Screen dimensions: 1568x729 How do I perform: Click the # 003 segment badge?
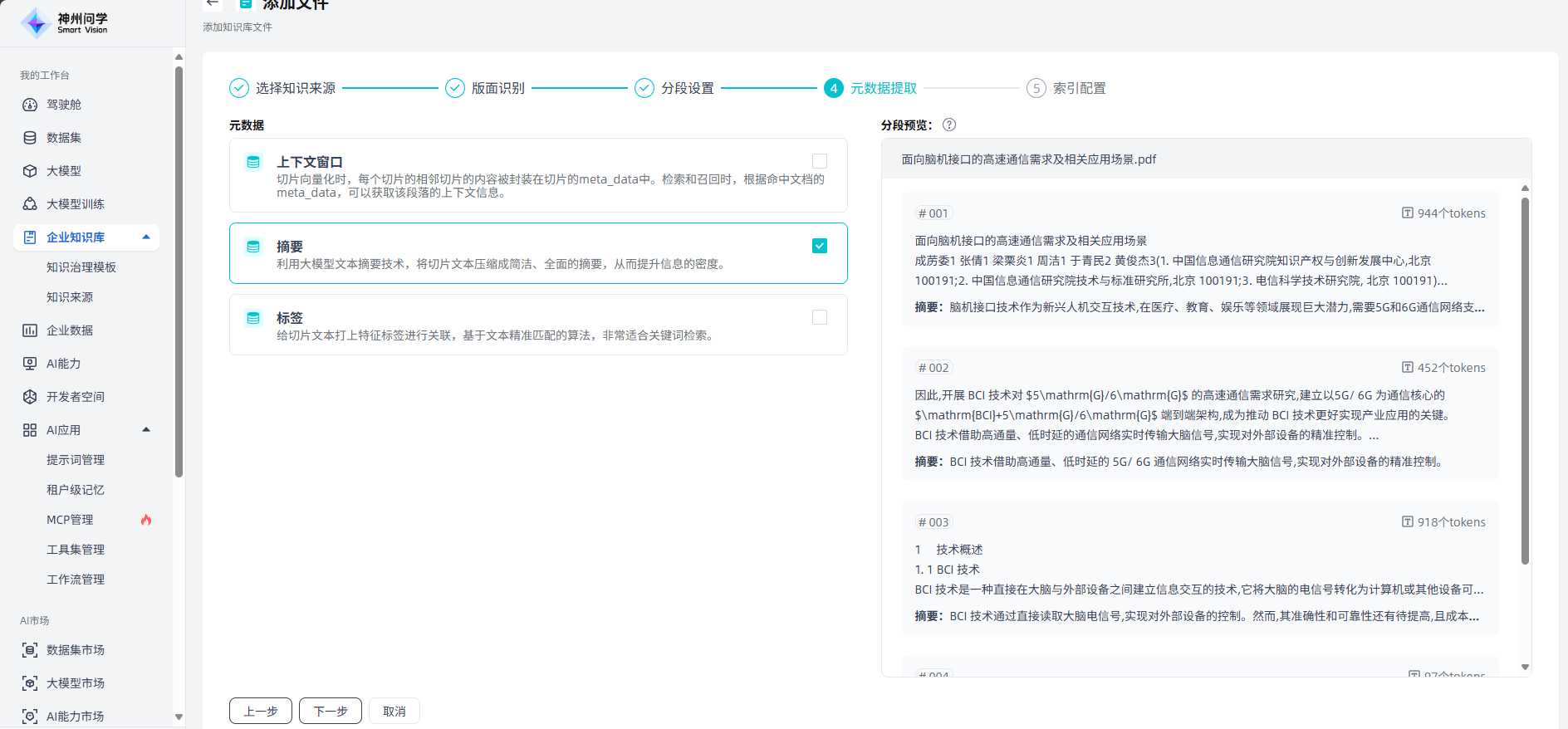point(933,522)
